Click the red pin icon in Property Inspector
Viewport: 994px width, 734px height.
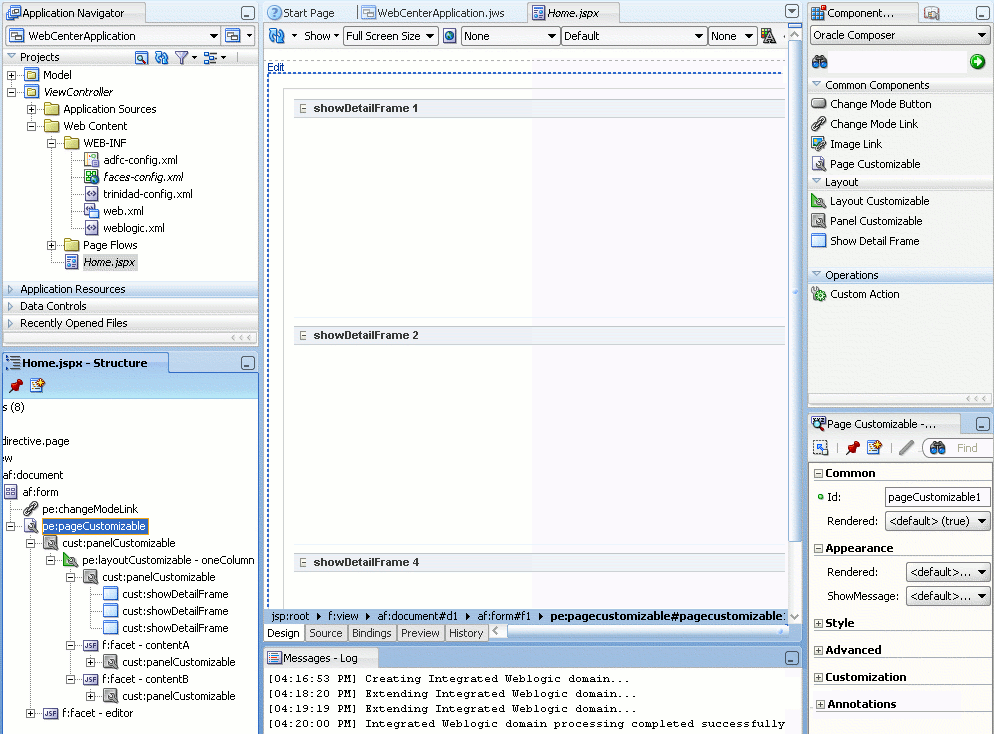[x=853, y=448]
